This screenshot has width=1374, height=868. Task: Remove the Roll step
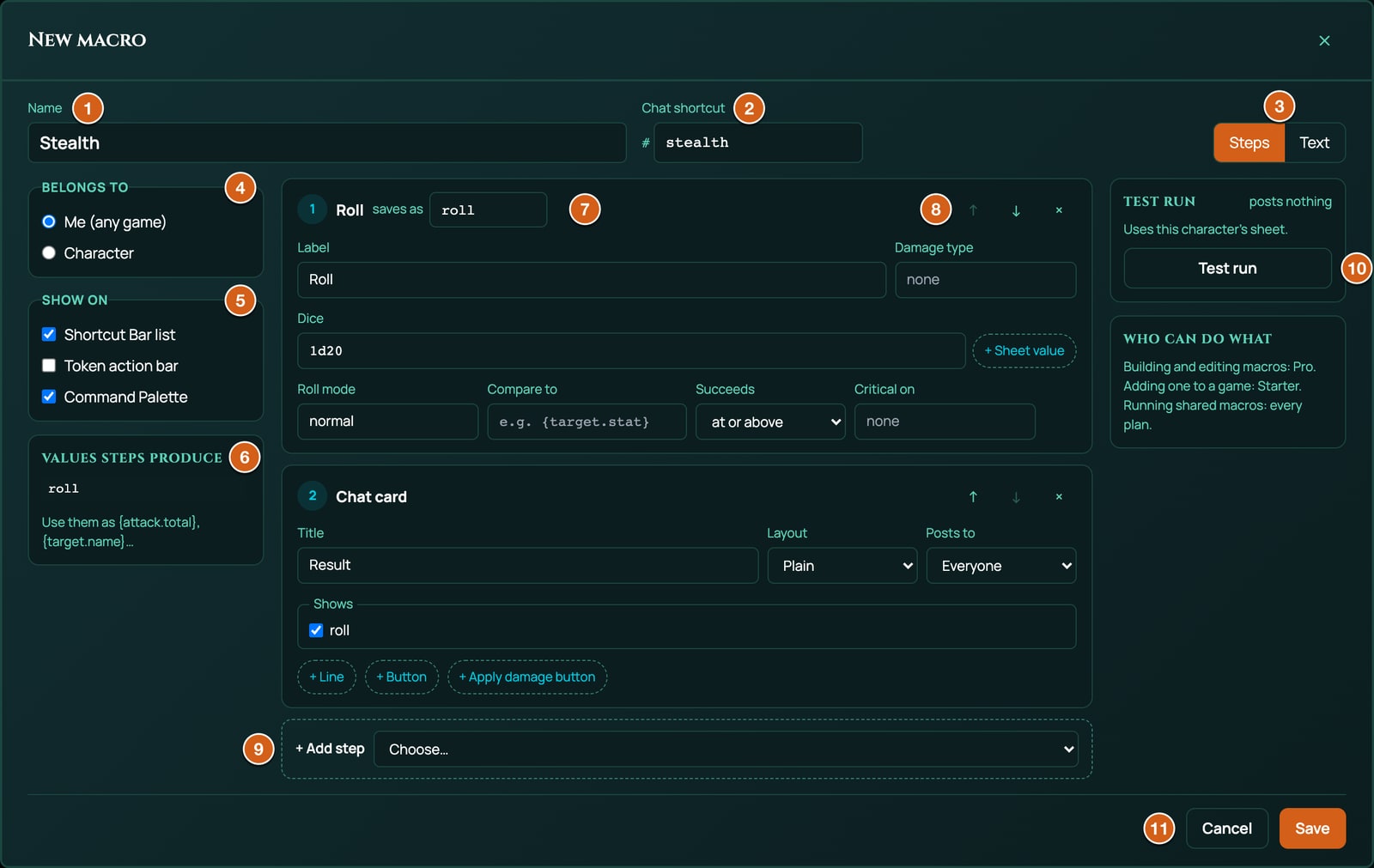tap(1059, 210)
